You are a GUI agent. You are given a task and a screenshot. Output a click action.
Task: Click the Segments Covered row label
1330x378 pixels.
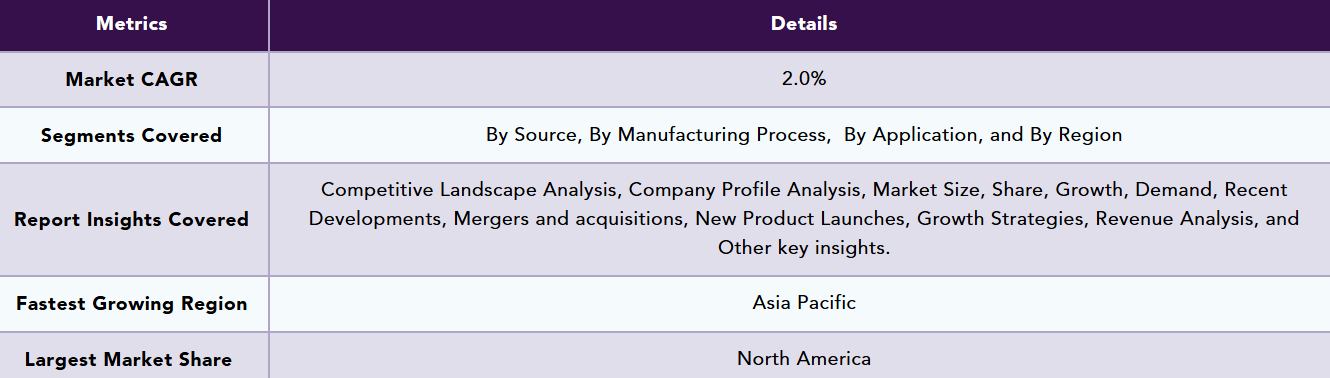[132, 135]
